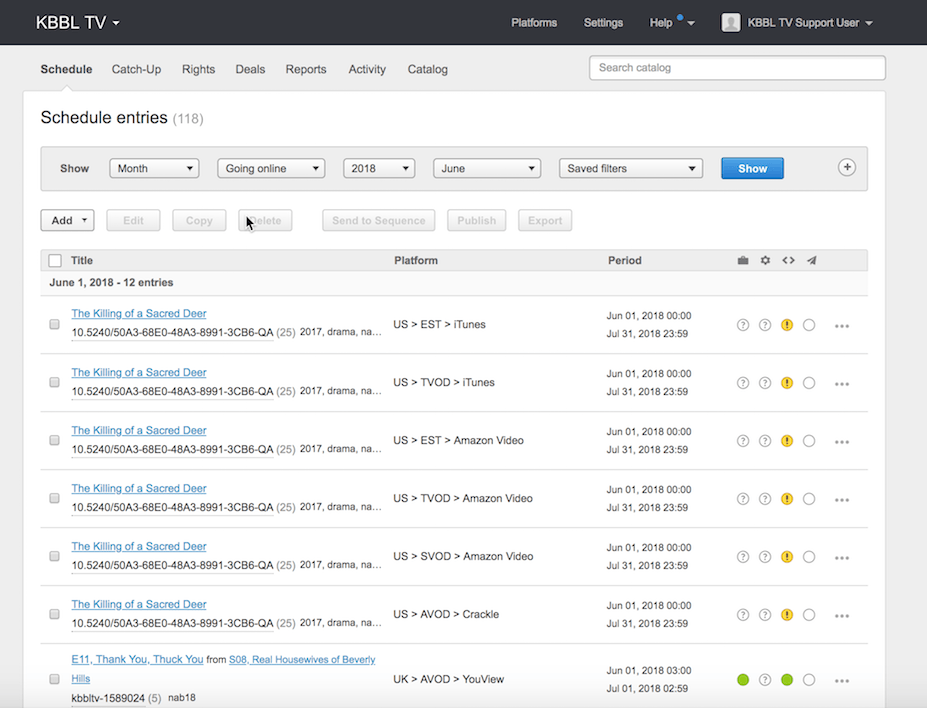Open the Saved filters dropdown
This screenshot has width=927, height=708.
630,169
